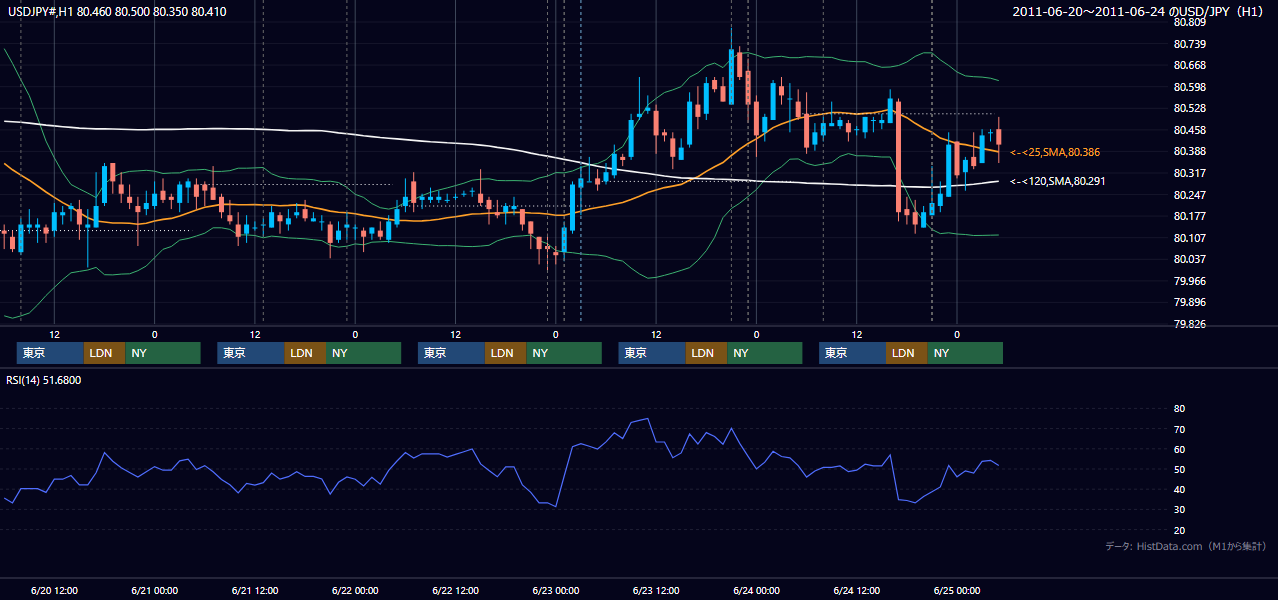1278x600 pixels.
Task: Click price axis label 79.896
Action: [1189, 302]
